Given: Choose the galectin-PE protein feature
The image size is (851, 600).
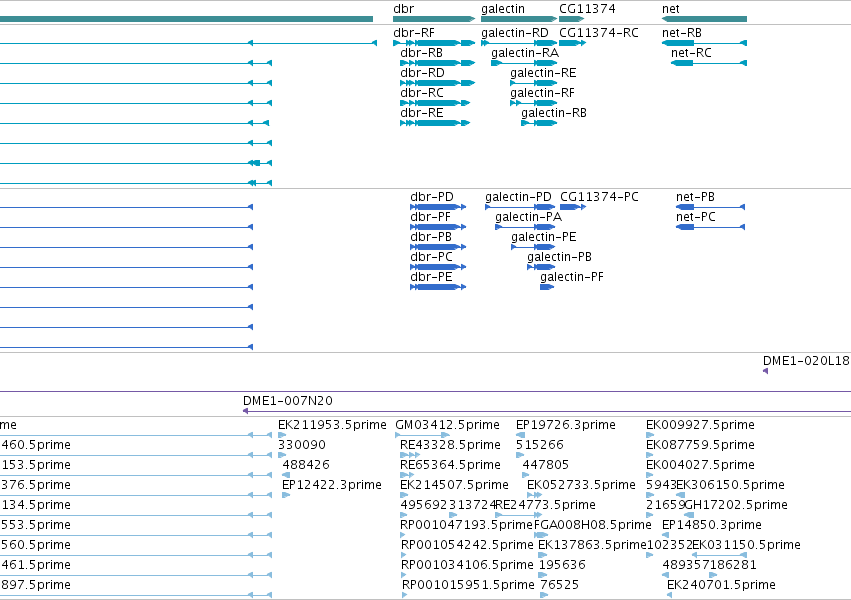Looking at the screenshot, I should pos(533,247).
